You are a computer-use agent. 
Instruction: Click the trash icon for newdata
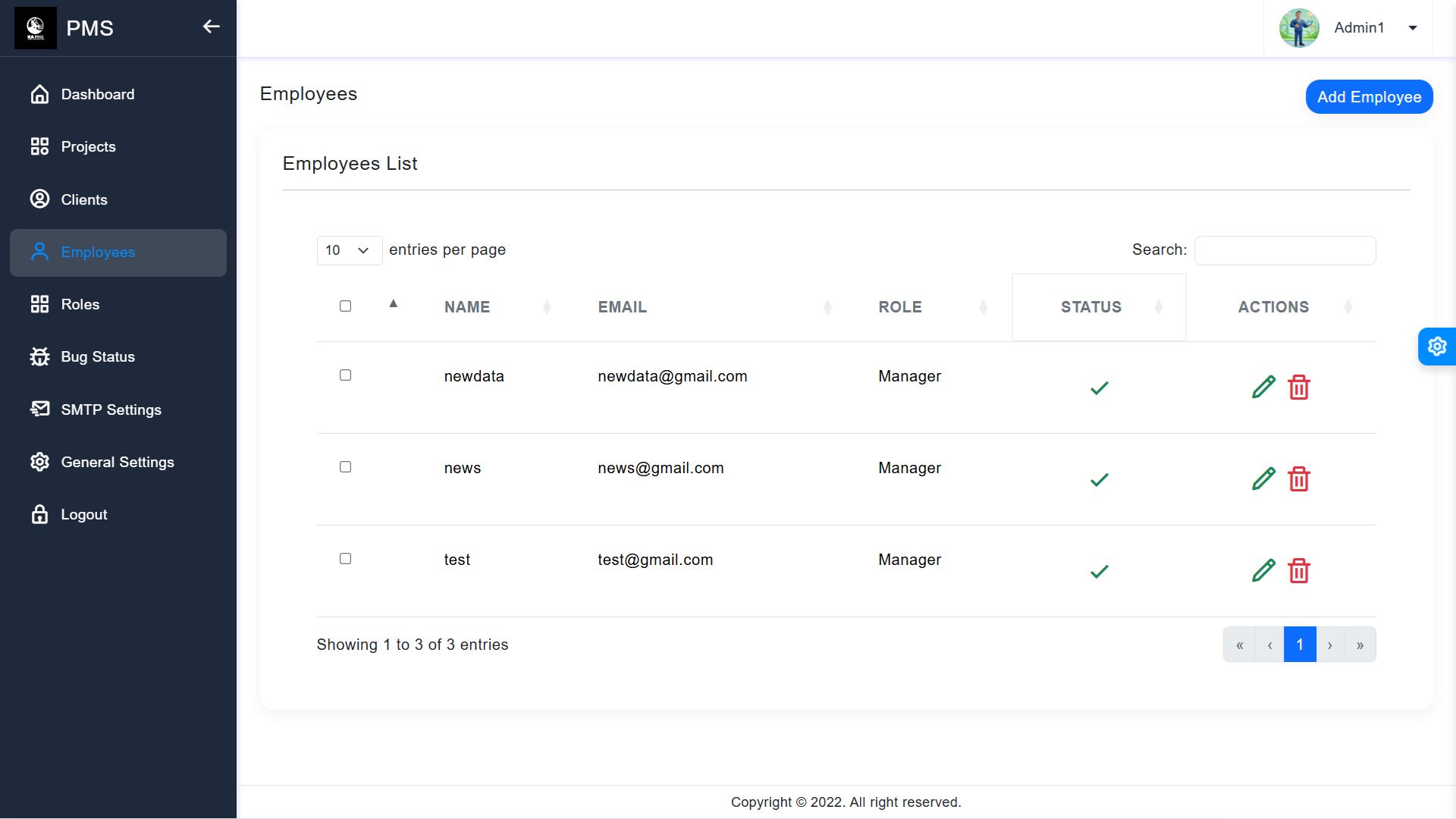click(1298, 388)
